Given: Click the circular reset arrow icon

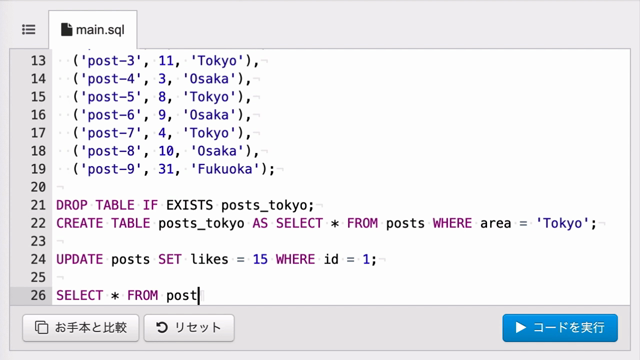Looking at the screenshot, I should click(162, 327).
